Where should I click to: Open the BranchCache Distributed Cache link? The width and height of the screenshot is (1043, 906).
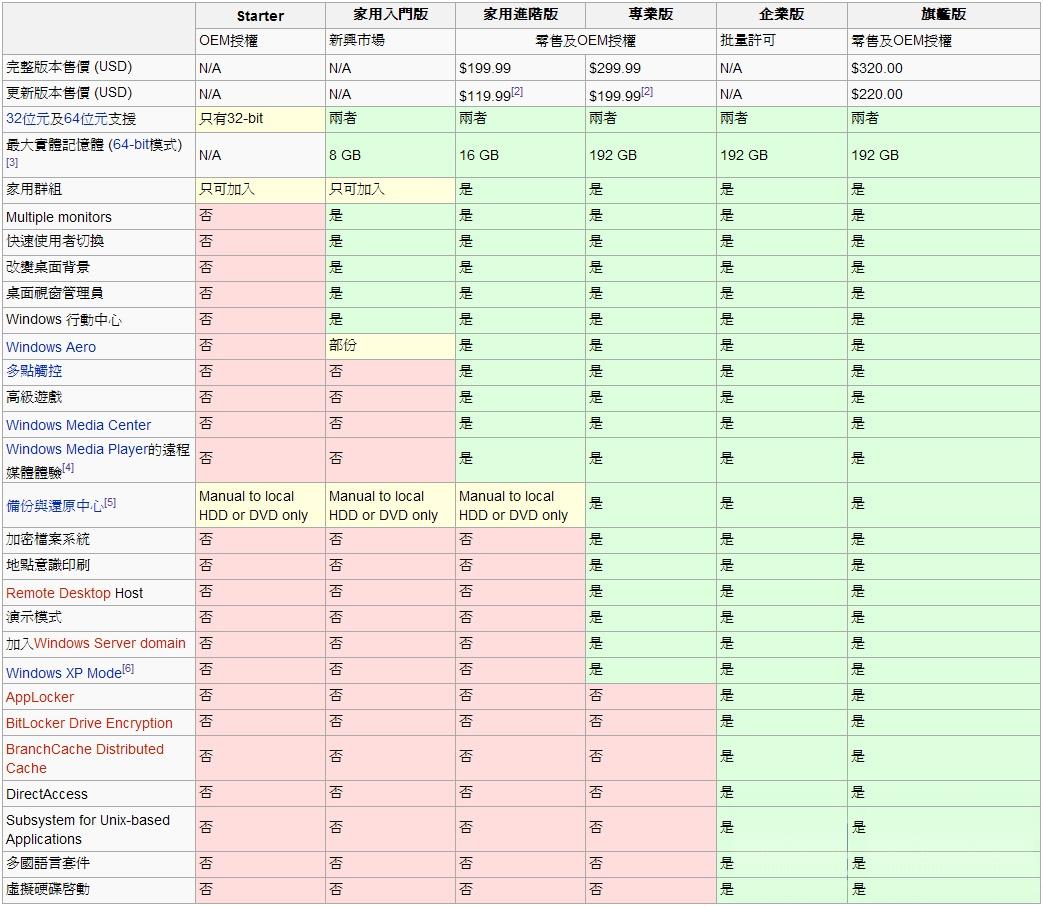click(x=84, y=759)
